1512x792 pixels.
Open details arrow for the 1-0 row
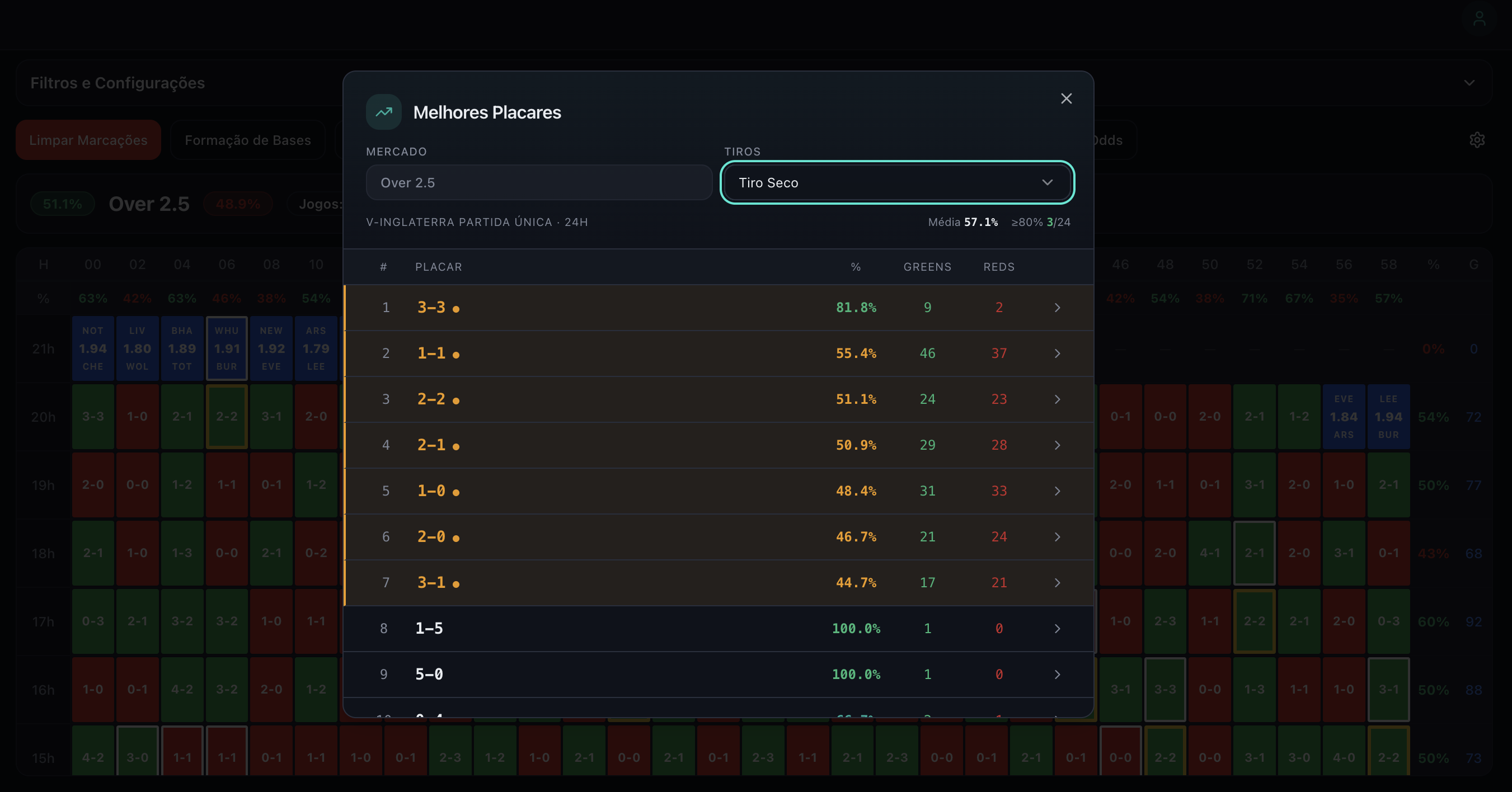tap(1057, 491)
